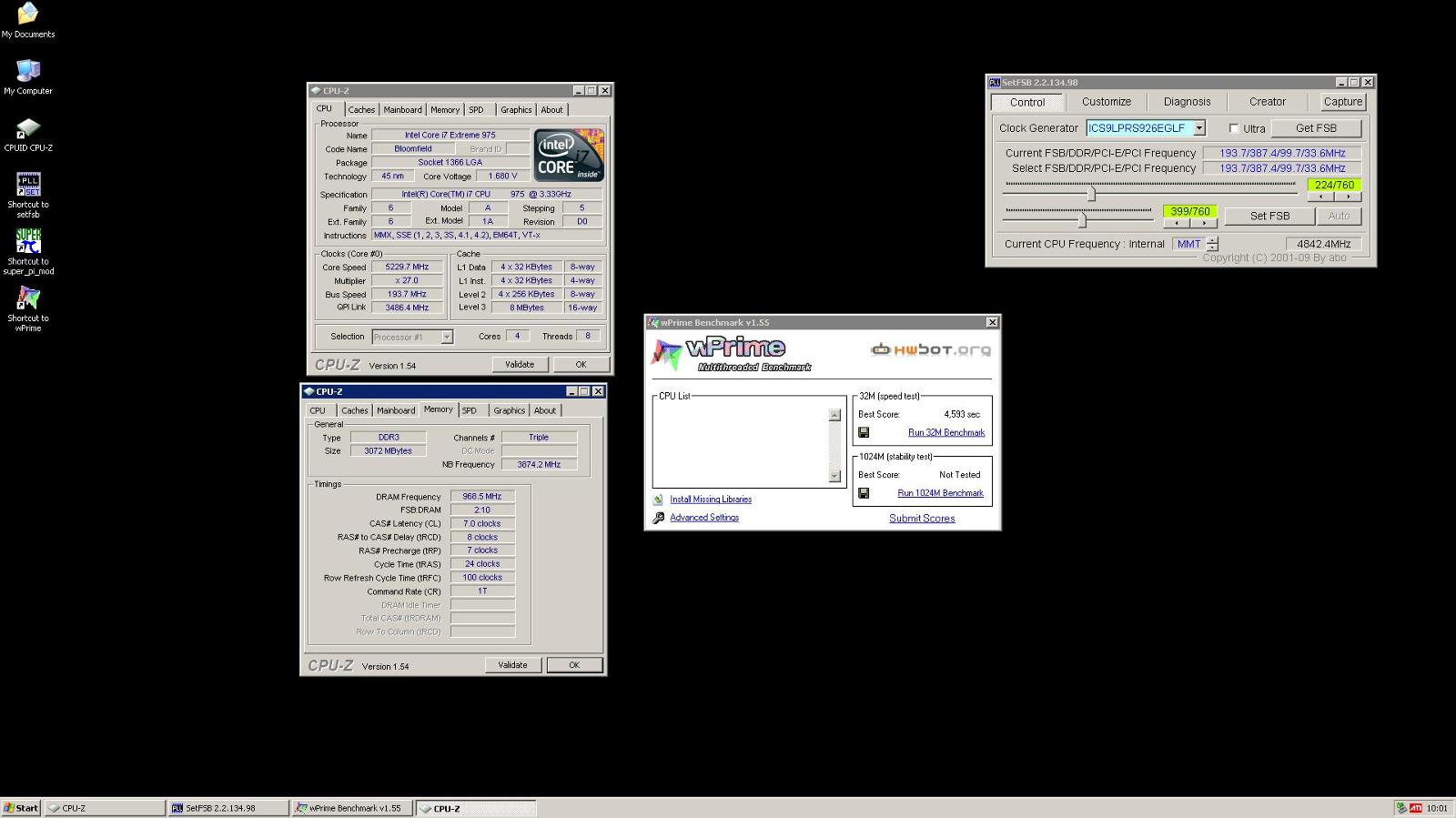Decrease the 399/760 value with left arrow

click(x=1177, y=223)
